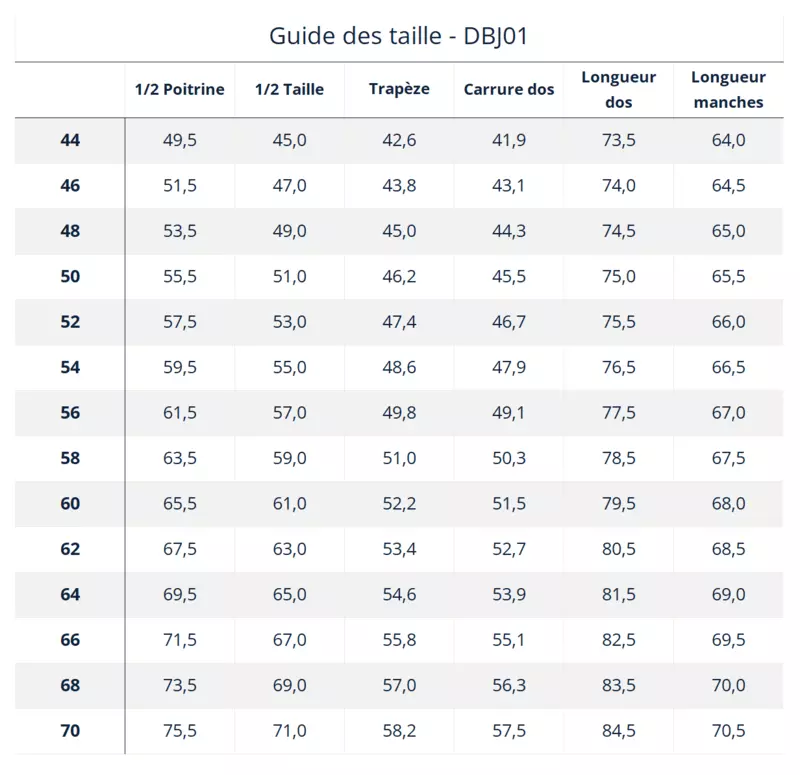Image resolution: width=800 pixels, height=775 pixels.
Task: Click the 47,4 trapèze value for size 52
Action: point(399,322)
